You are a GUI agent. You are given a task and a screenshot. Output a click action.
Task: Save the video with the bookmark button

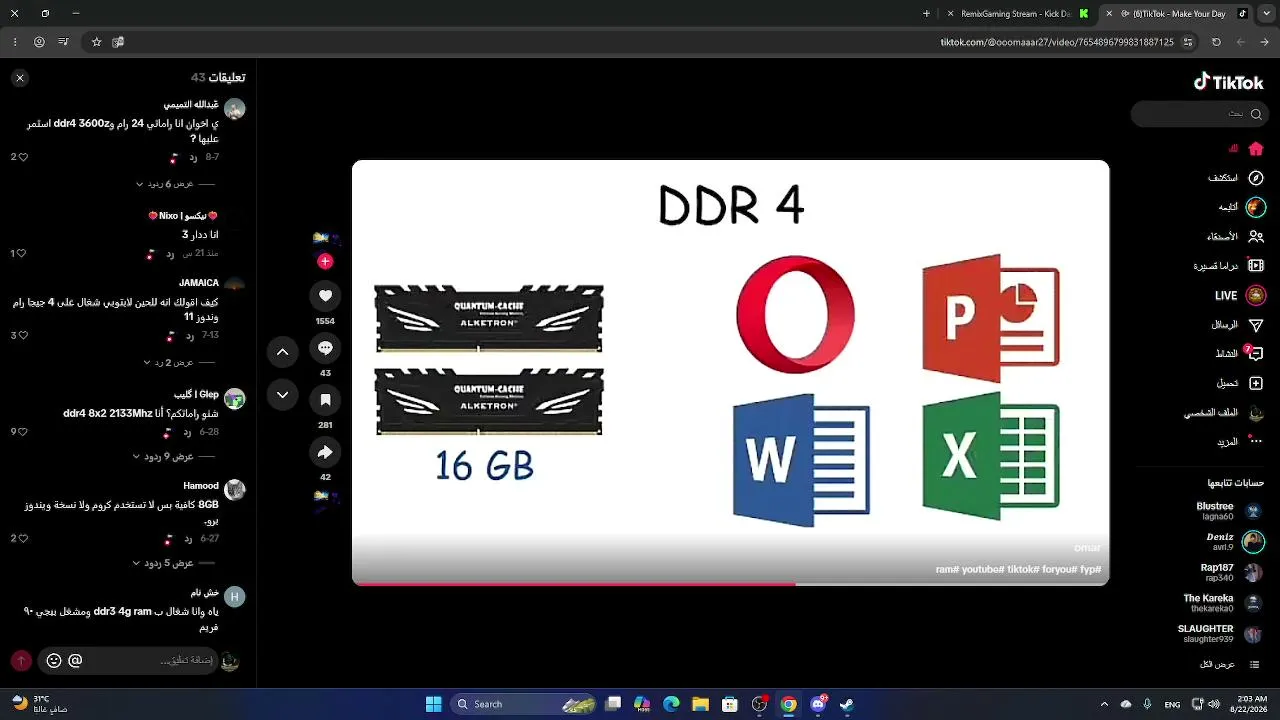point(325,401)
